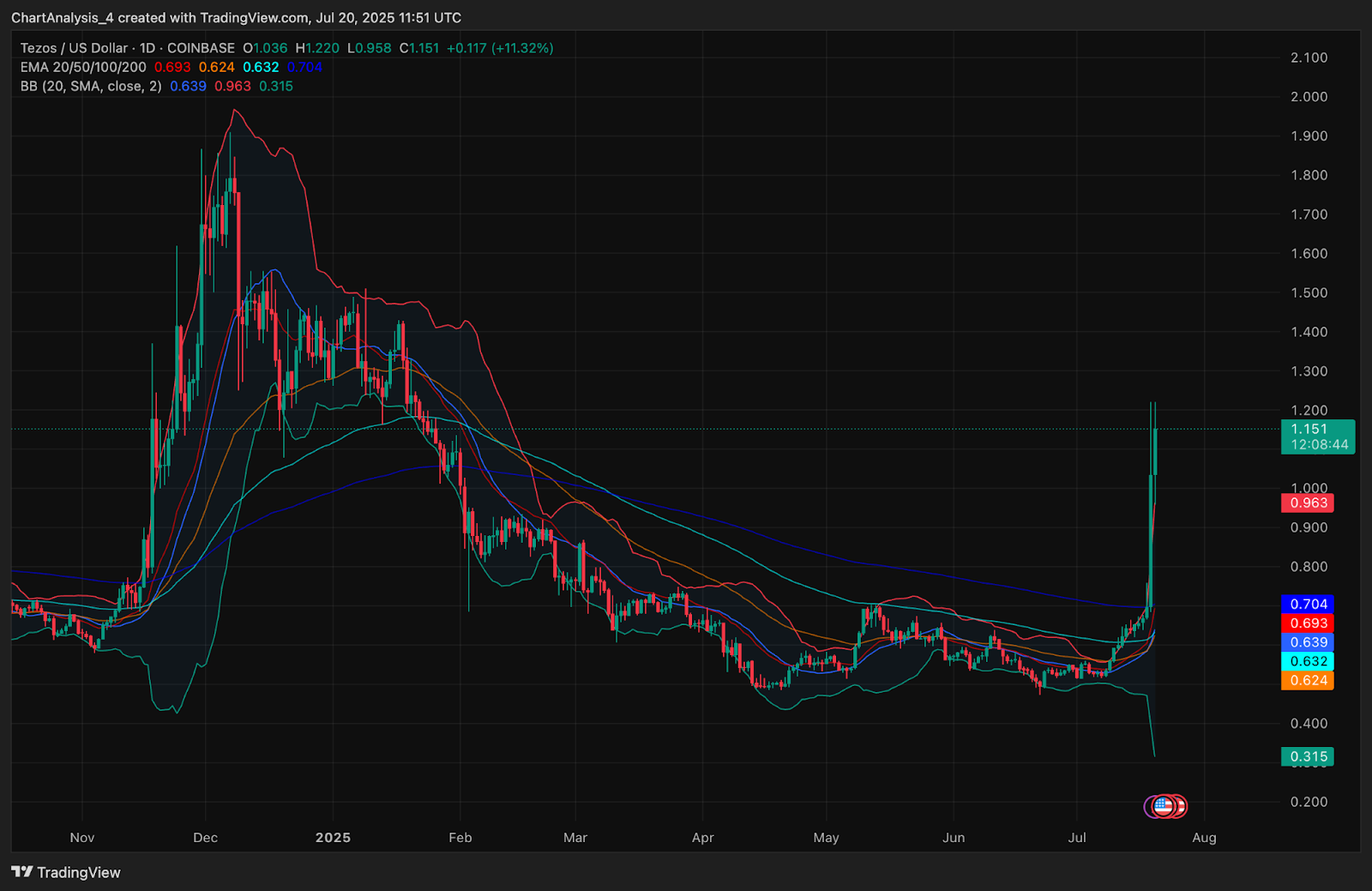Click the green 0.315 lower band tag

point(1307,756)
